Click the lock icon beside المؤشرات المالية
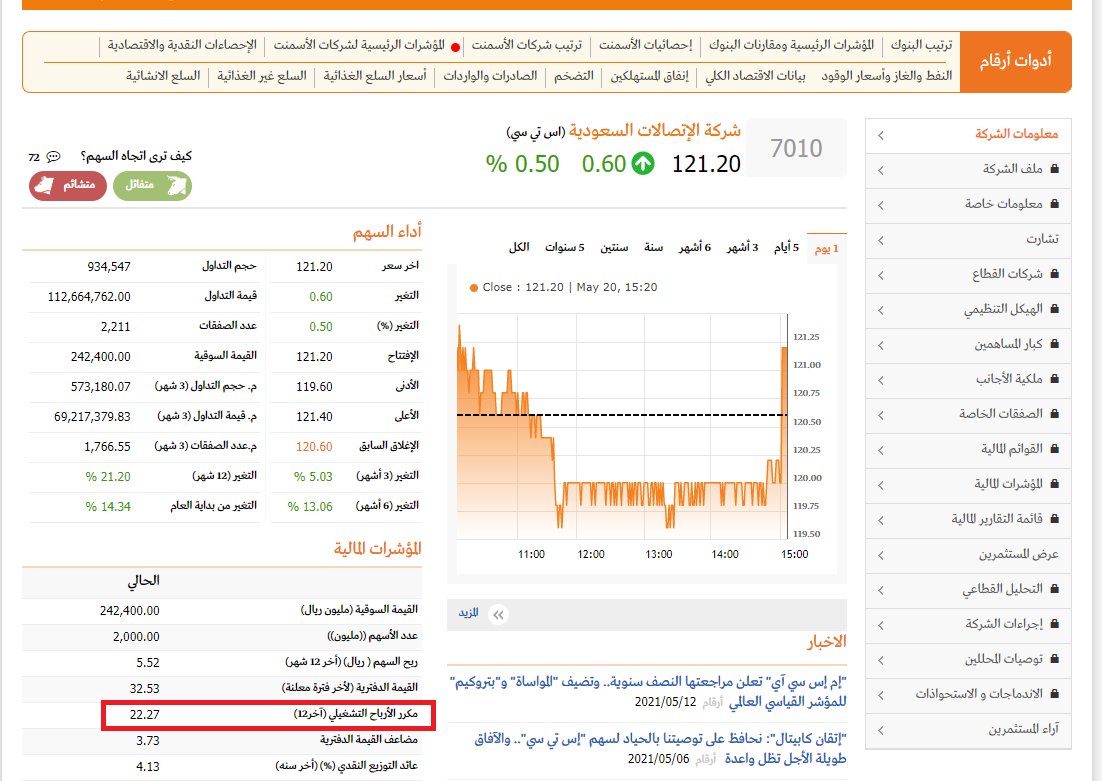The height and width of the screenshot is (781, 1102). point(1054,484)
